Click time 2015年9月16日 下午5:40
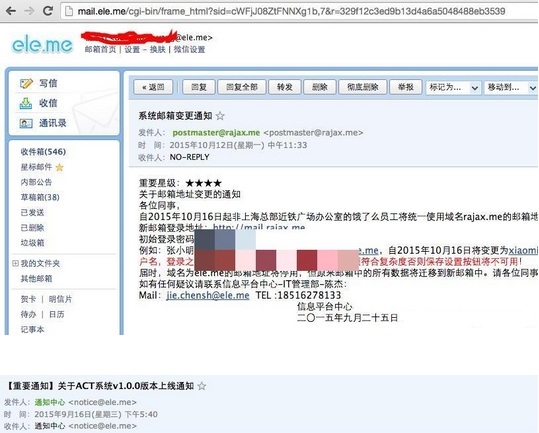539x433 pixels. click(96, 414)
